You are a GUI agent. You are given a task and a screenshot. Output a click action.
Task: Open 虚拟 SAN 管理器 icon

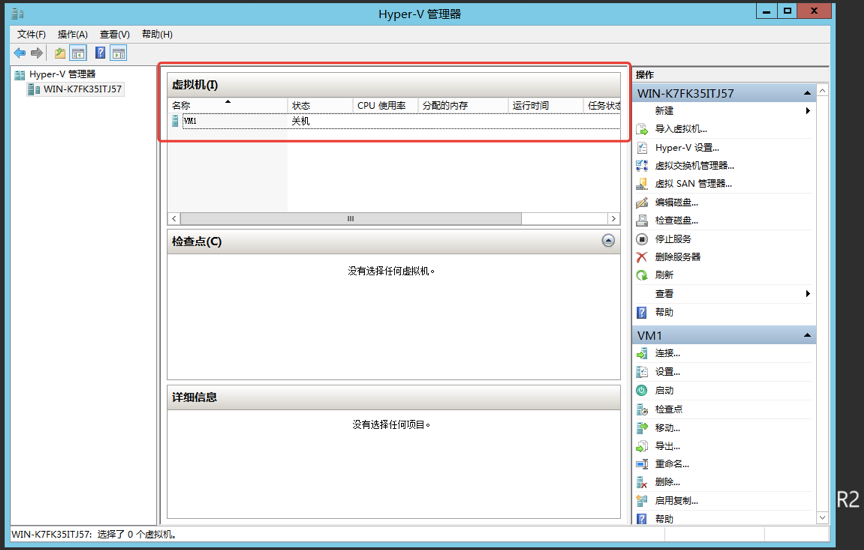point(642,184)
